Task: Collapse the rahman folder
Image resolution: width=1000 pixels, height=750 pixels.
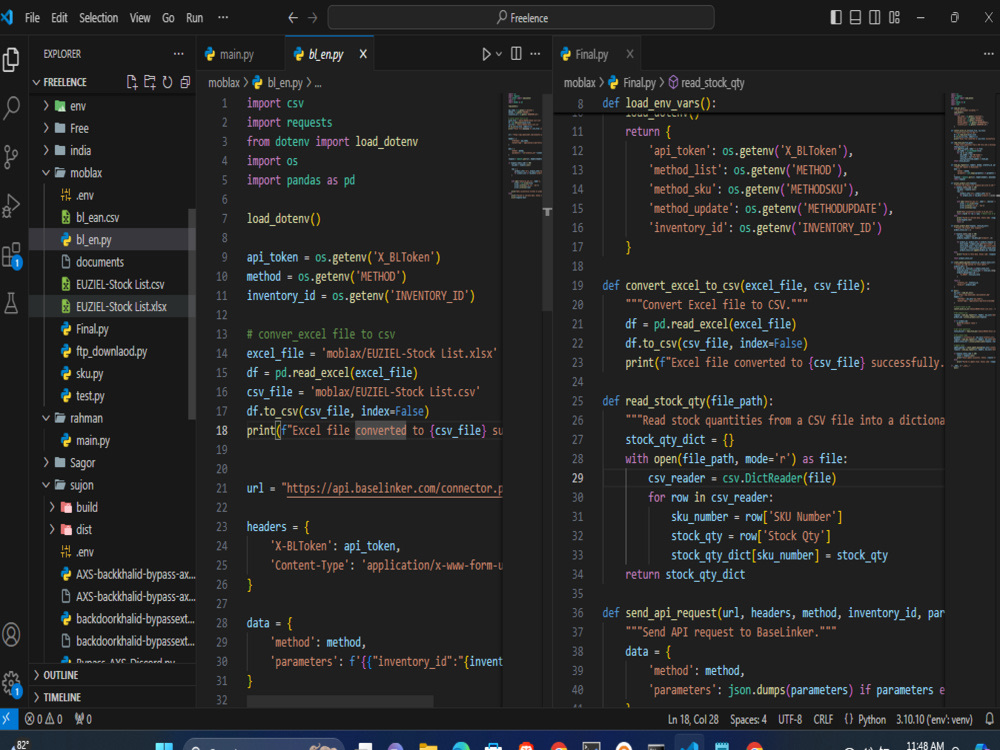Action: pos(46,418)
